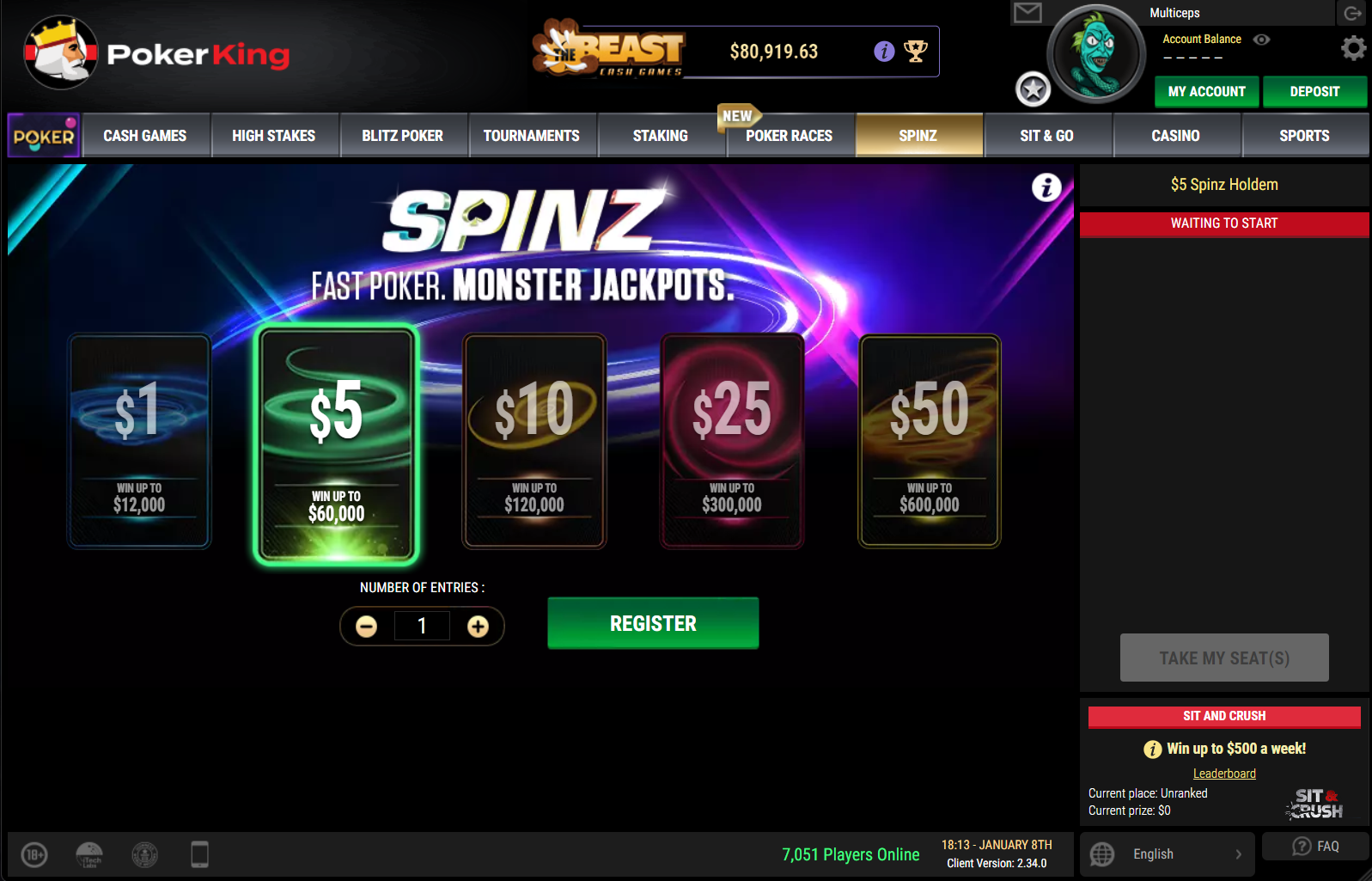Decrease number of entries with minus

click(367, 627)
